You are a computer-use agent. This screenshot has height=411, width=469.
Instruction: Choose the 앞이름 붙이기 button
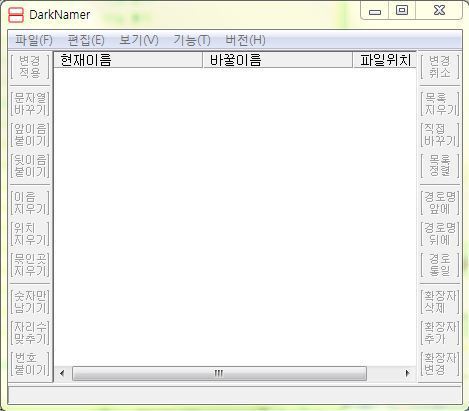tap(30, 135)
